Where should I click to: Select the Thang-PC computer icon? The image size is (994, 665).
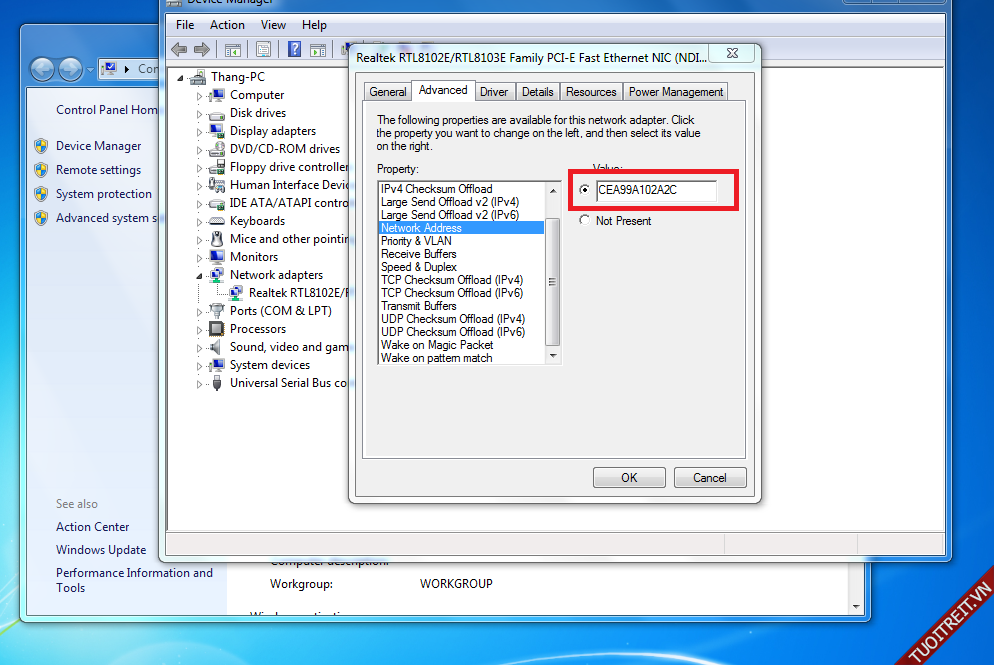[x=198, y=77]
